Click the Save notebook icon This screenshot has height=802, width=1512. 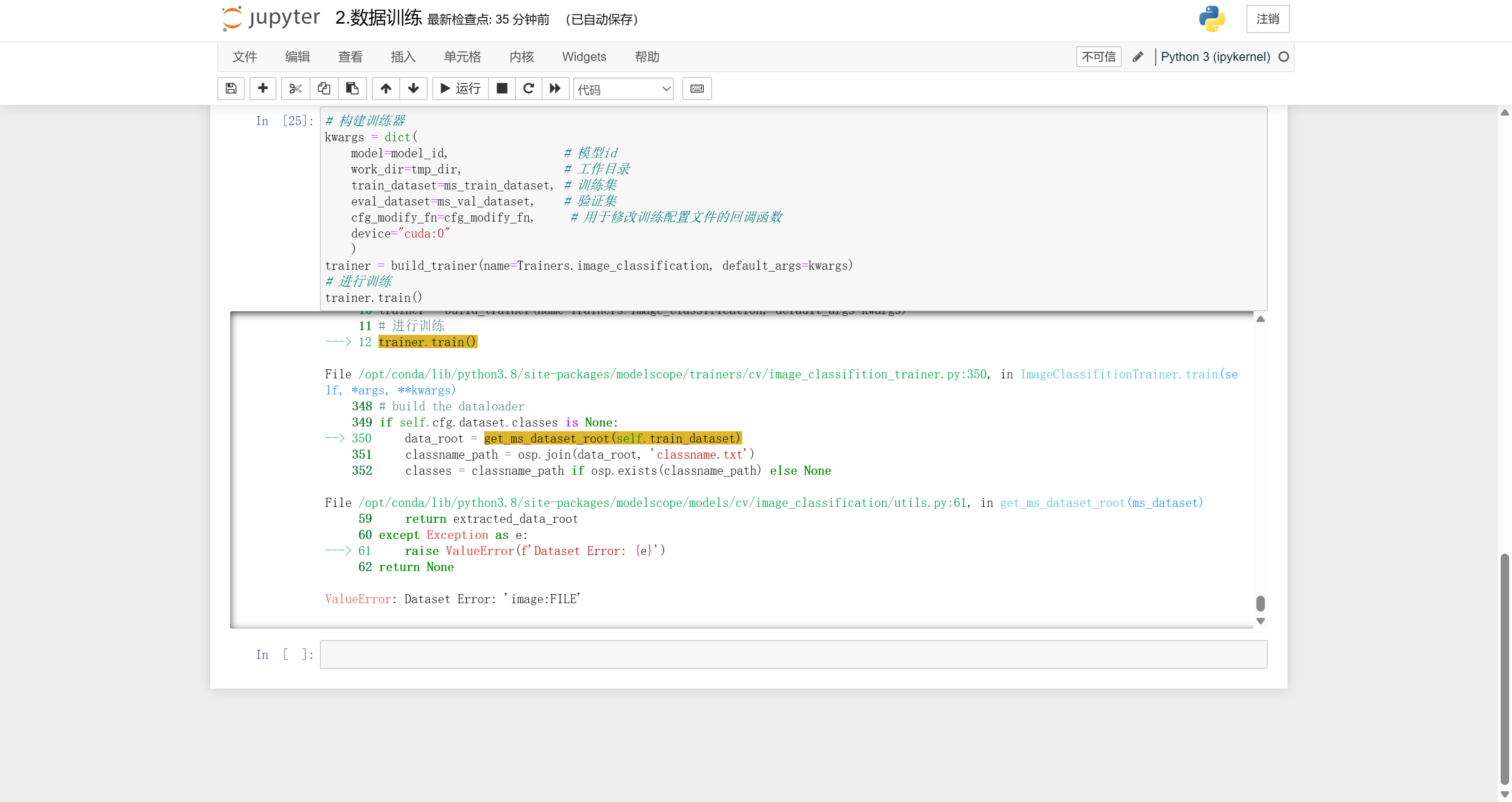(232, 88)
